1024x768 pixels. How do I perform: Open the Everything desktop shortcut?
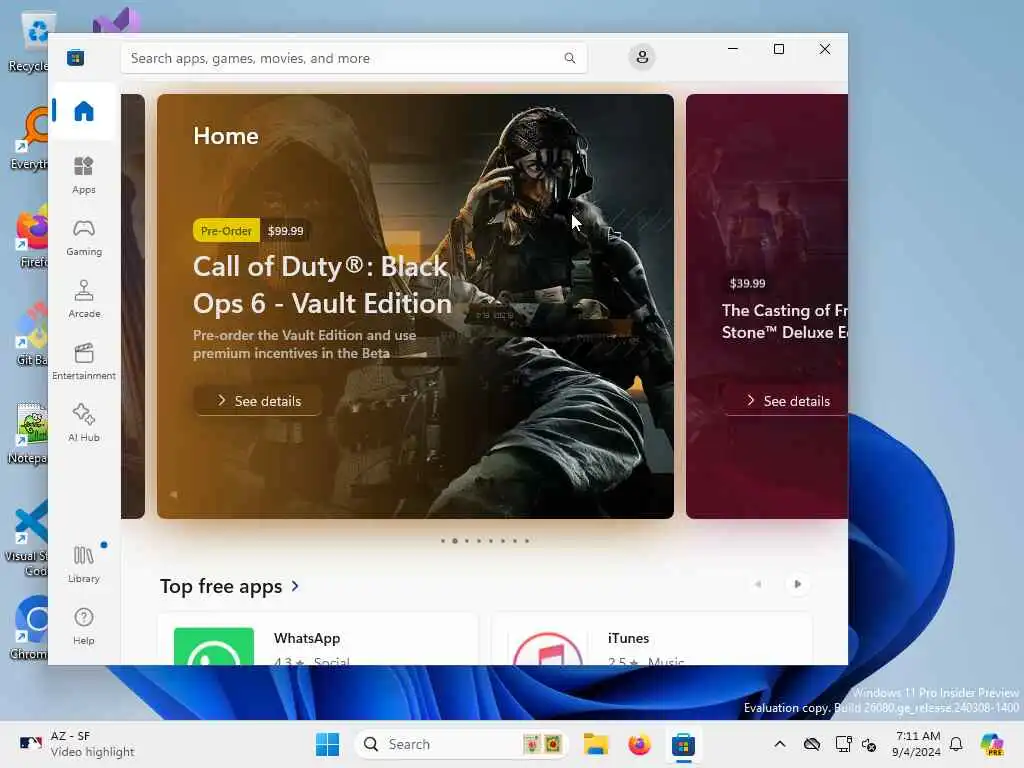coord(30,138)
